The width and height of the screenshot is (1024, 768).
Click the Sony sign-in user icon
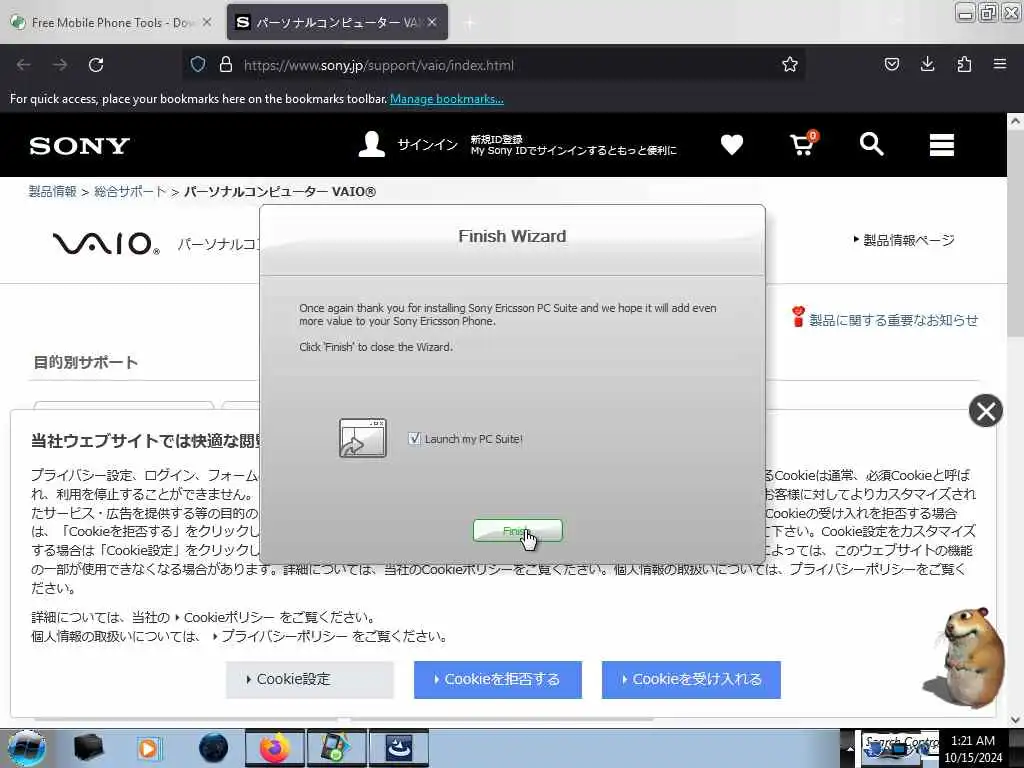tap(372, 144)
